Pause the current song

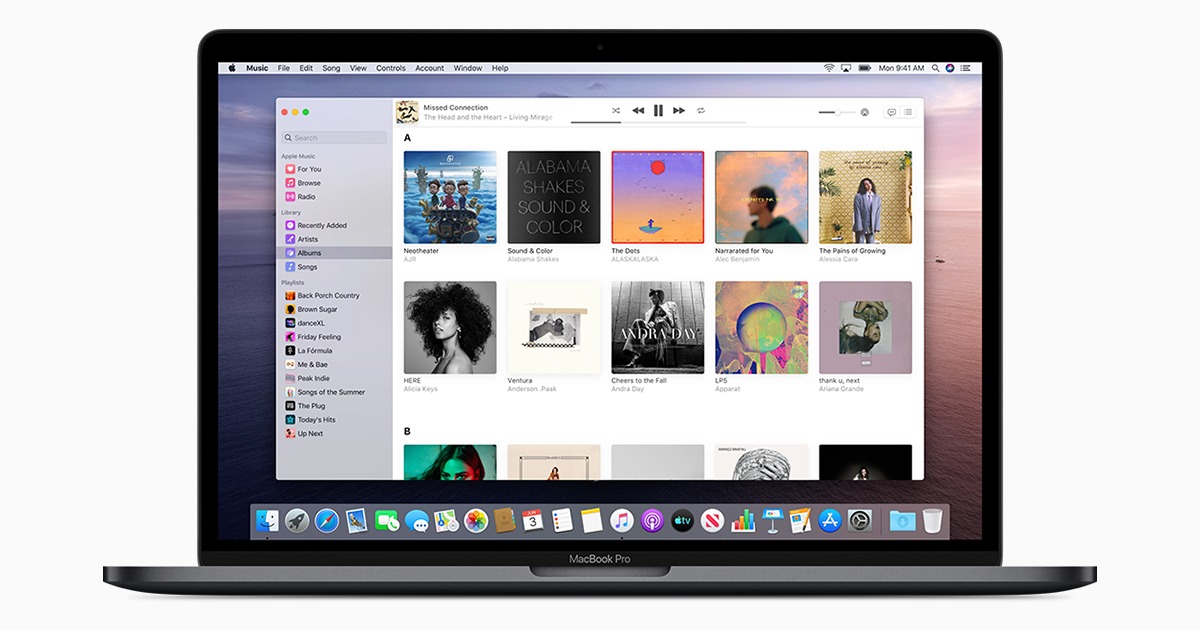tap(658, 111)
